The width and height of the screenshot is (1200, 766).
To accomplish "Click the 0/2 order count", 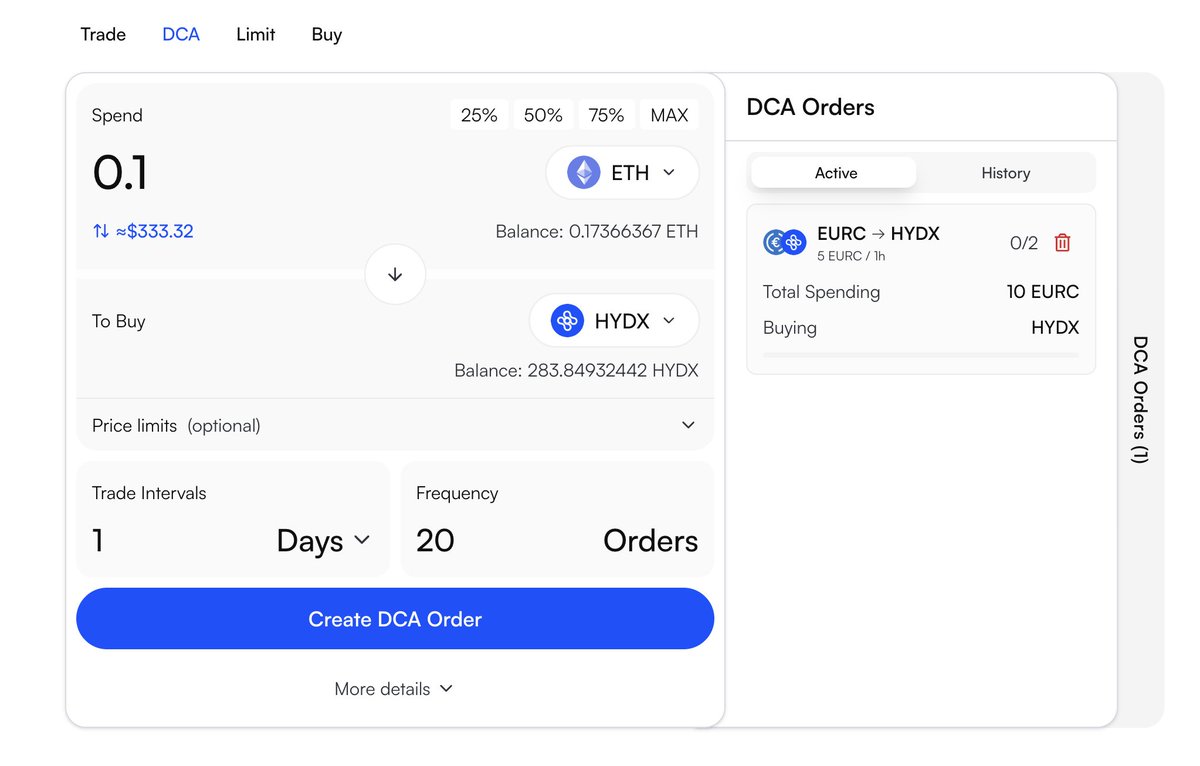I will (1024, 243).
